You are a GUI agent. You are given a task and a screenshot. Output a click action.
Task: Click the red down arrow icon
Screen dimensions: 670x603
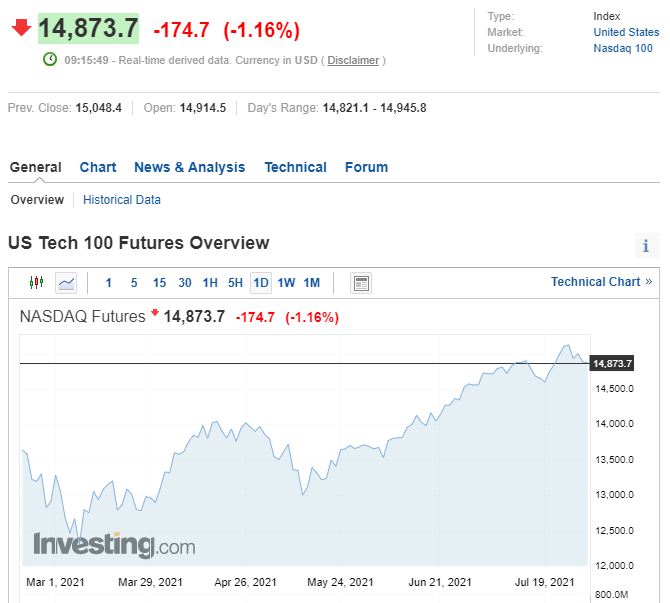click(x=22, y=28)
